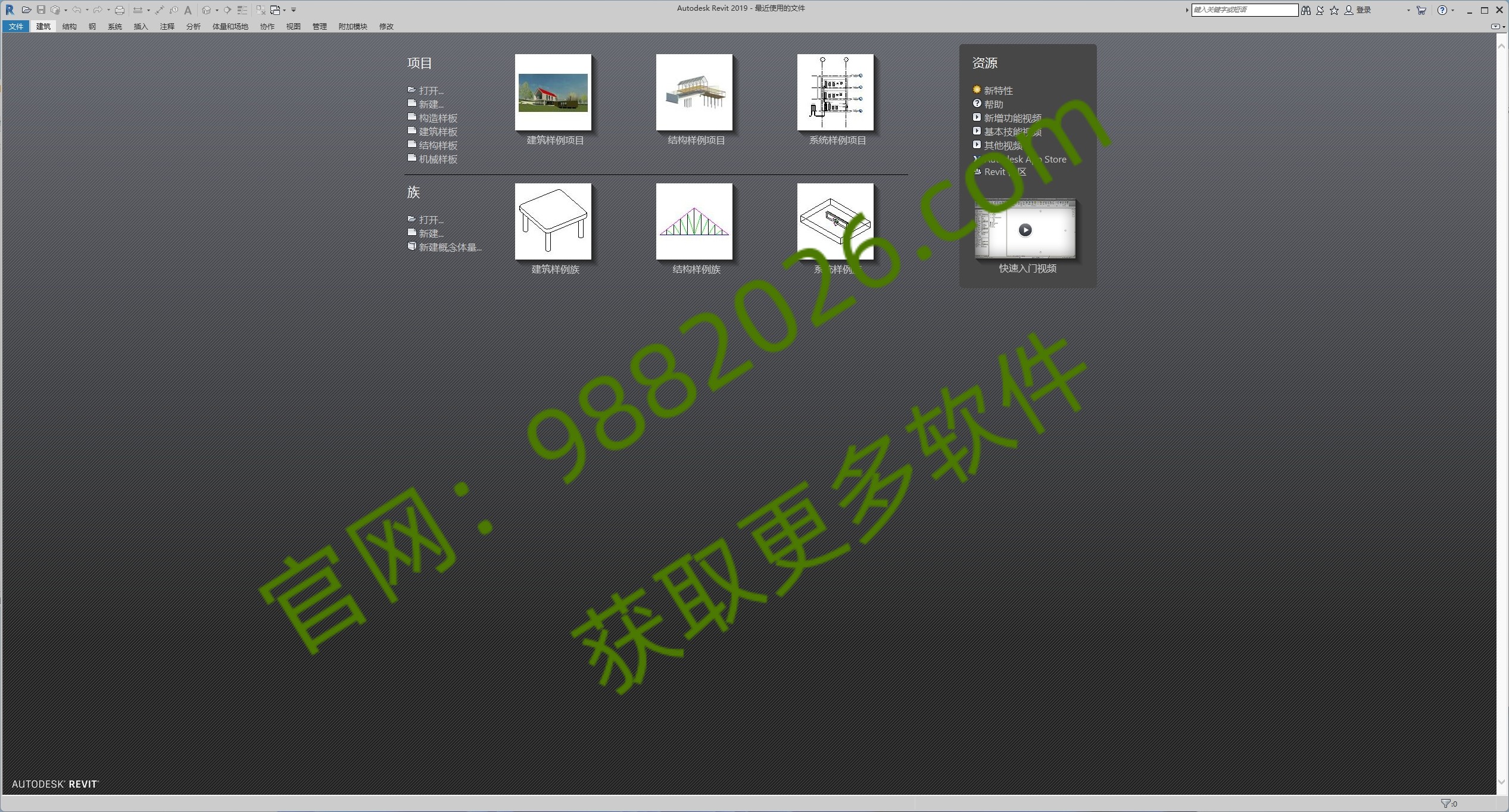Open the 结构样例项目 thumbnail

pos(694,92)
